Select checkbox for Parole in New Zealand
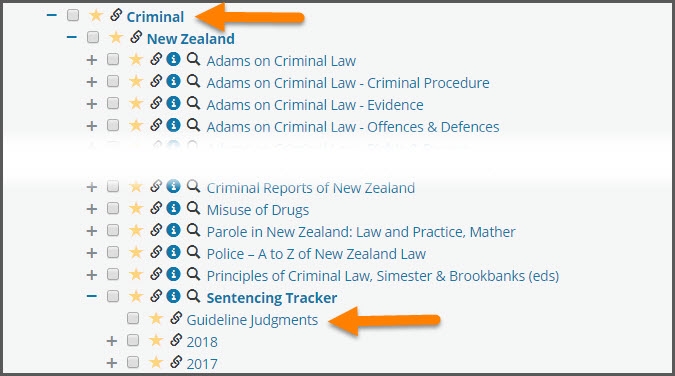Viewport: 675px width, 376px height. (113, 230)
